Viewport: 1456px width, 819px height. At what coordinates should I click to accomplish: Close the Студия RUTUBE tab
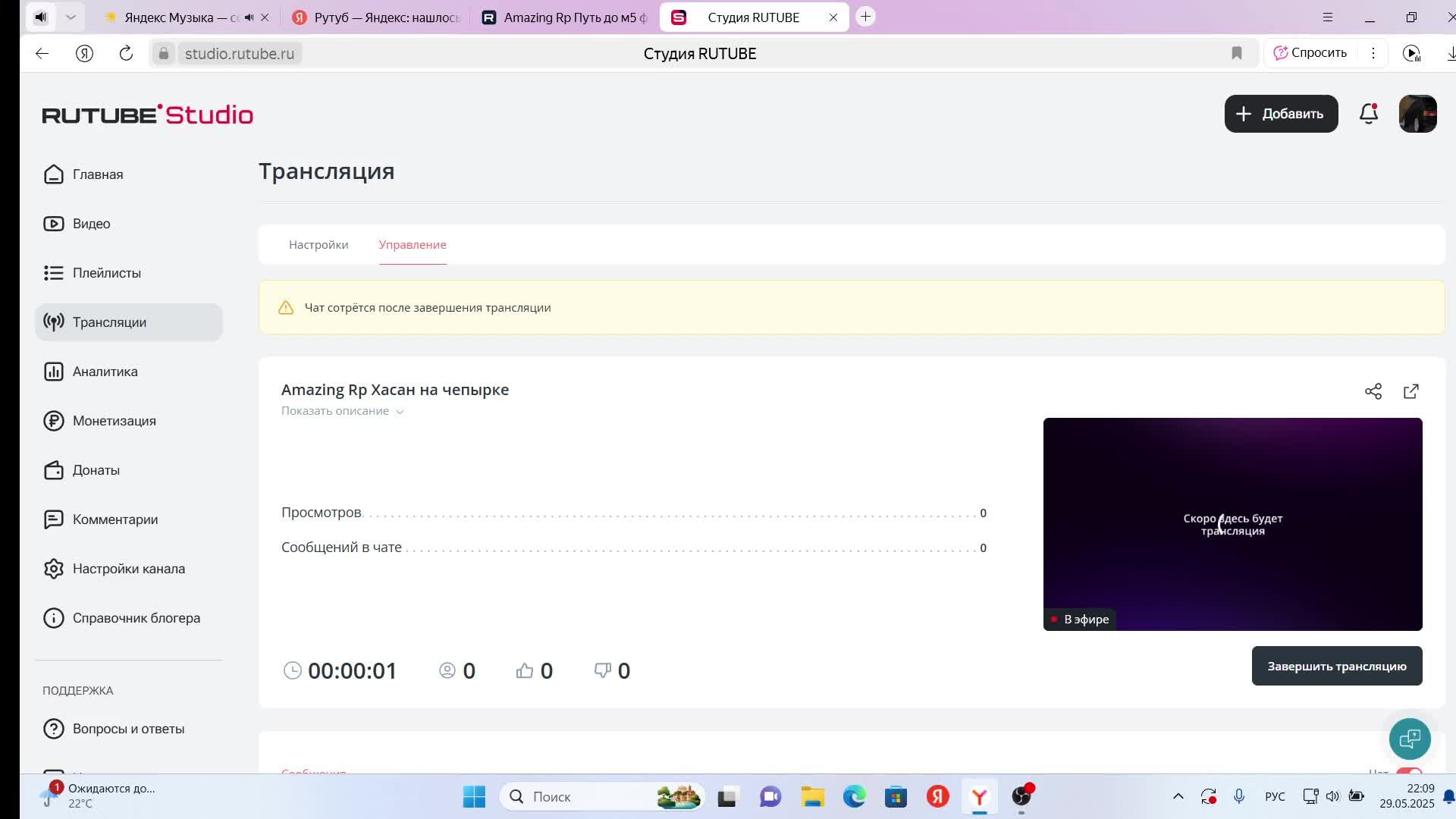(833, 17)
